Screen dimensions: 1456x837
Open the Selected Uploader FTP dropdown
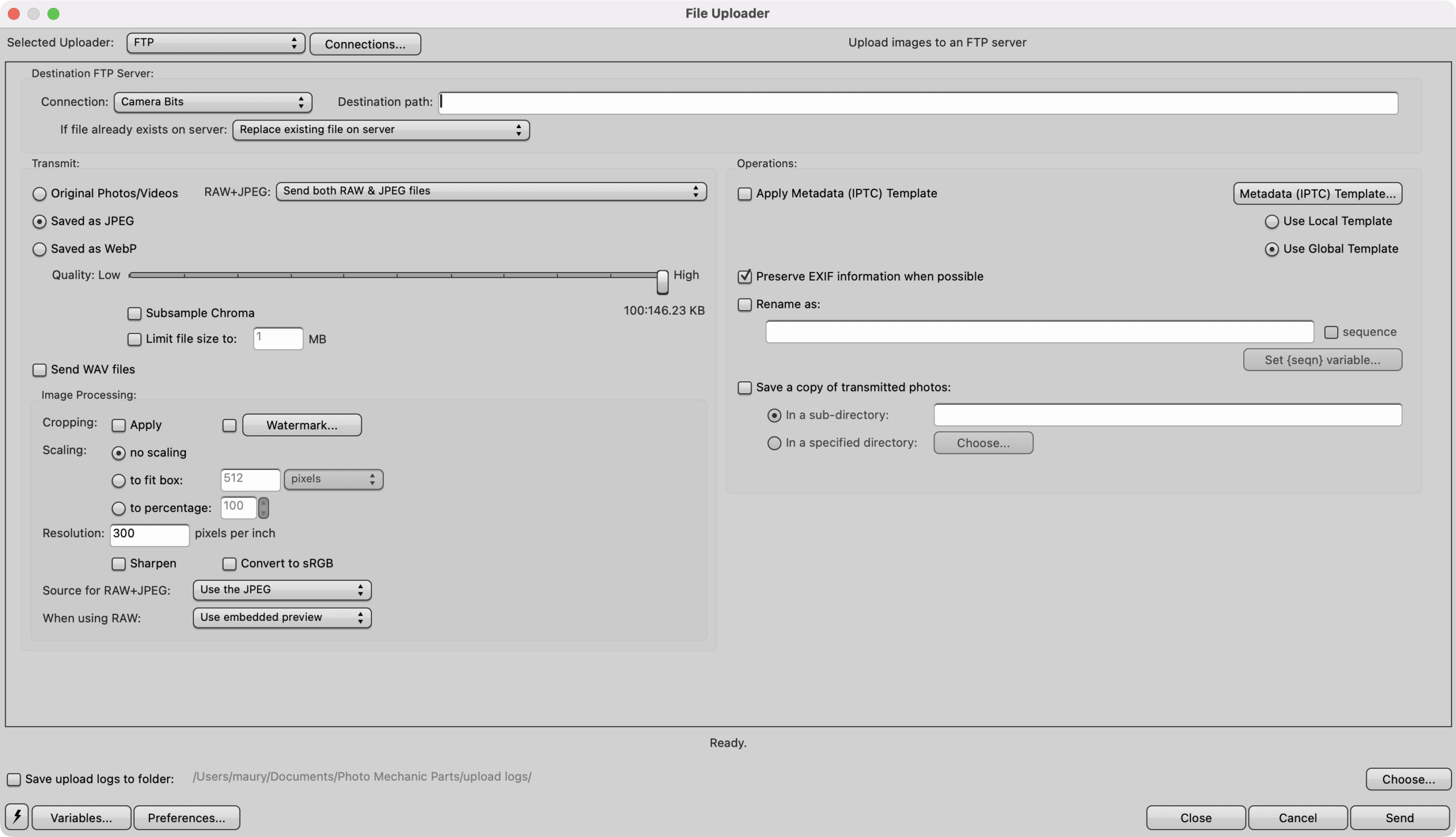click(216, 43)
